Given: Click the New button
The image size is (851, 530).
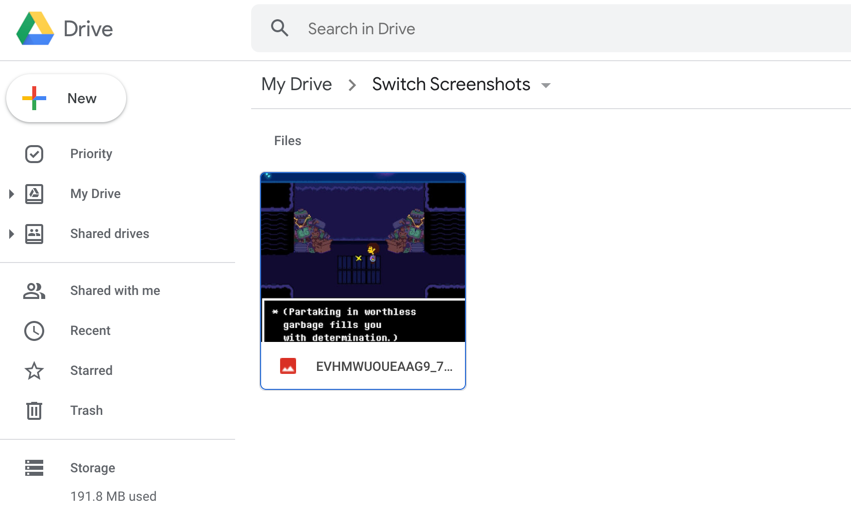Looking at the screenshot, I should tap(66, 98).
